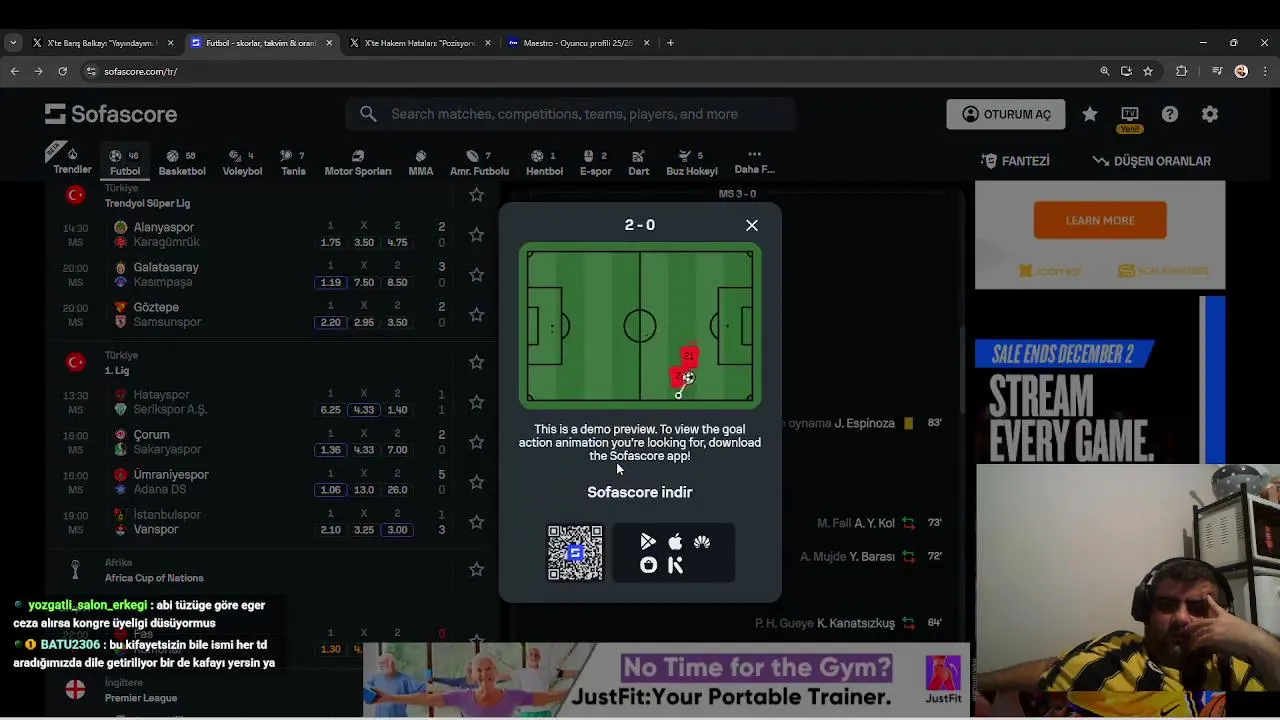Open Huawei AppGallery icon

tap(702, 541)
